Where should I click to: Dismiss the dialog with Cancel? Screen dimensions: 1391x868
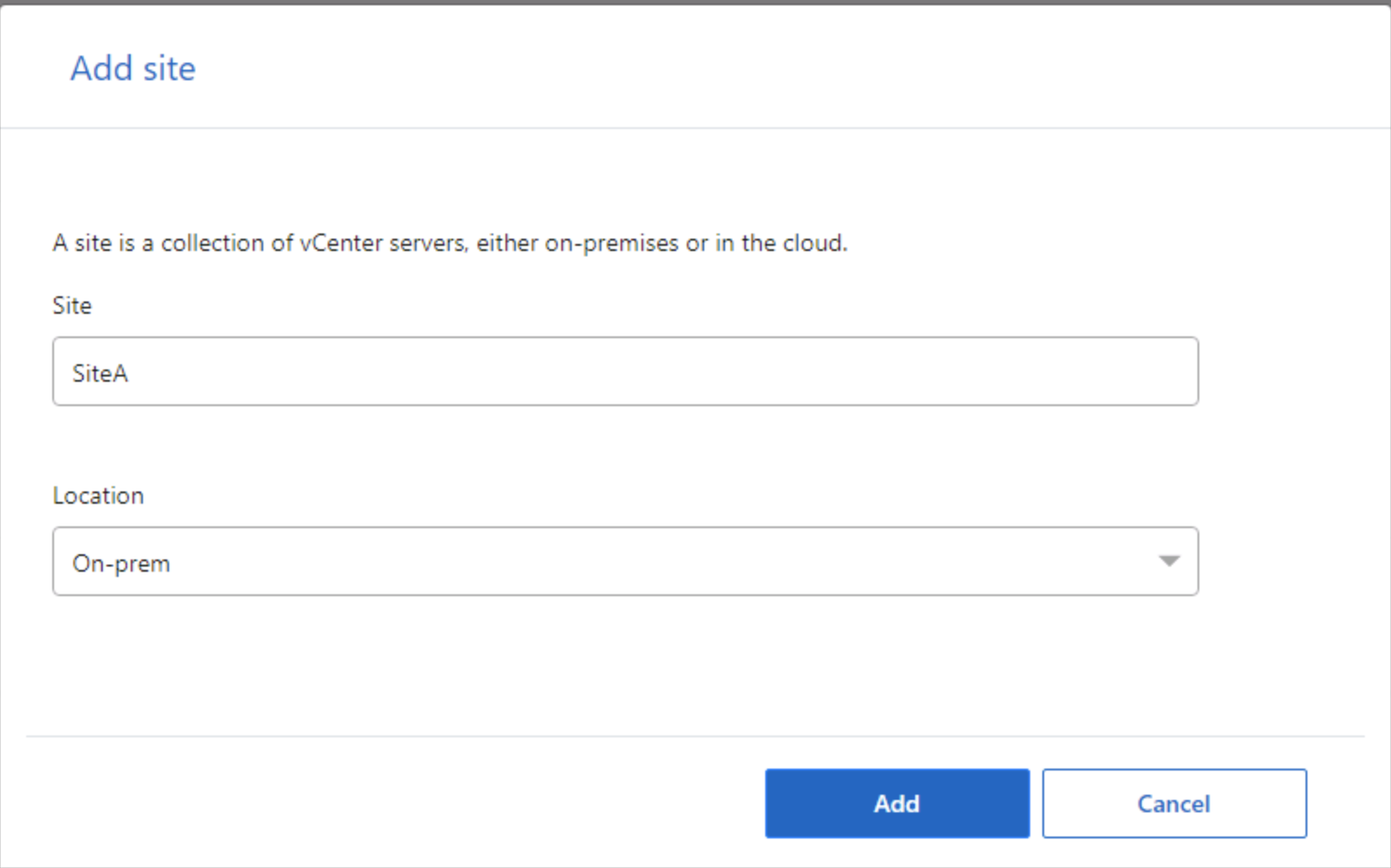[1173, 803]
